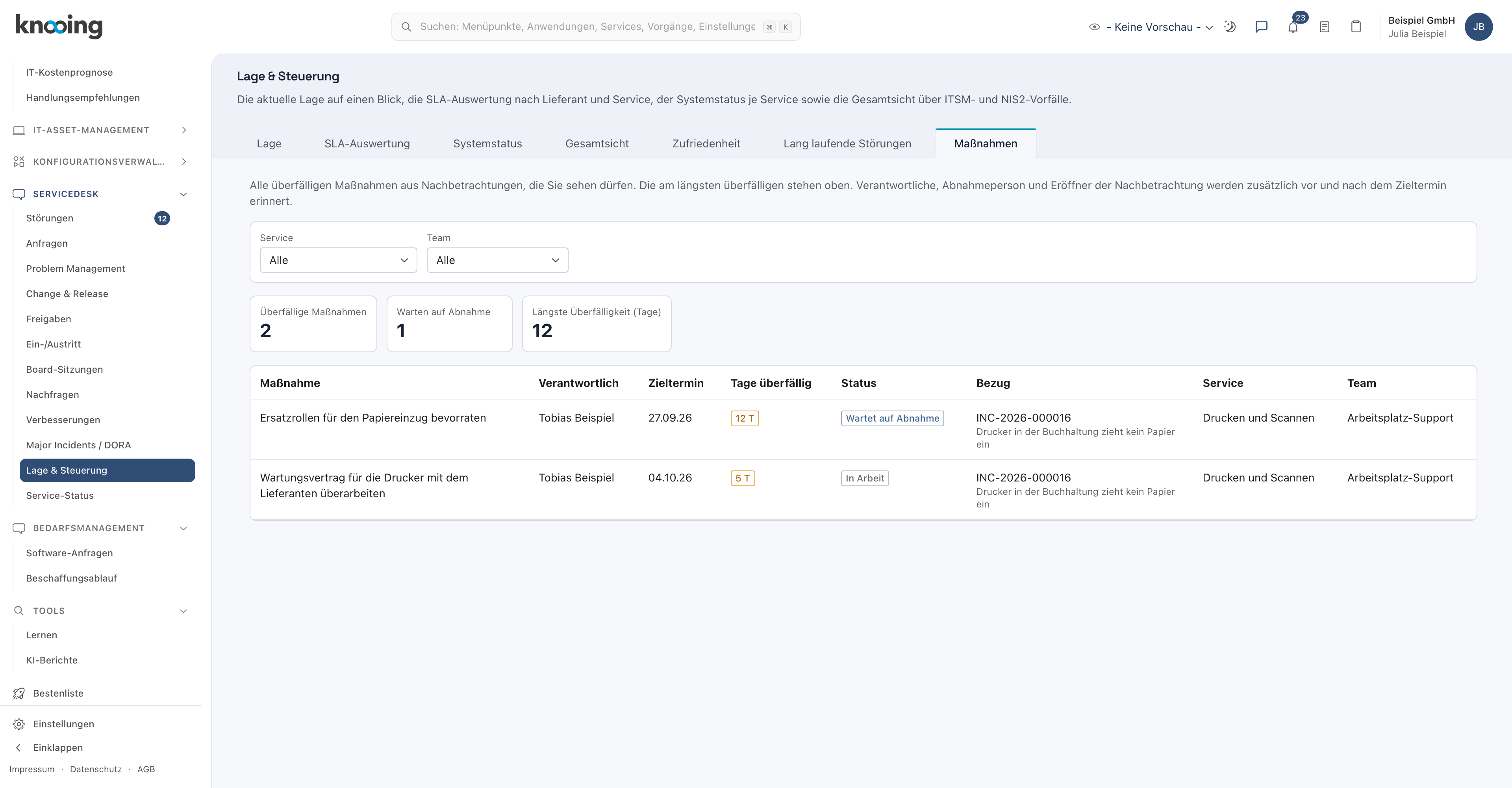
Task: Click the knooing logo
Action: click(59, 26)
